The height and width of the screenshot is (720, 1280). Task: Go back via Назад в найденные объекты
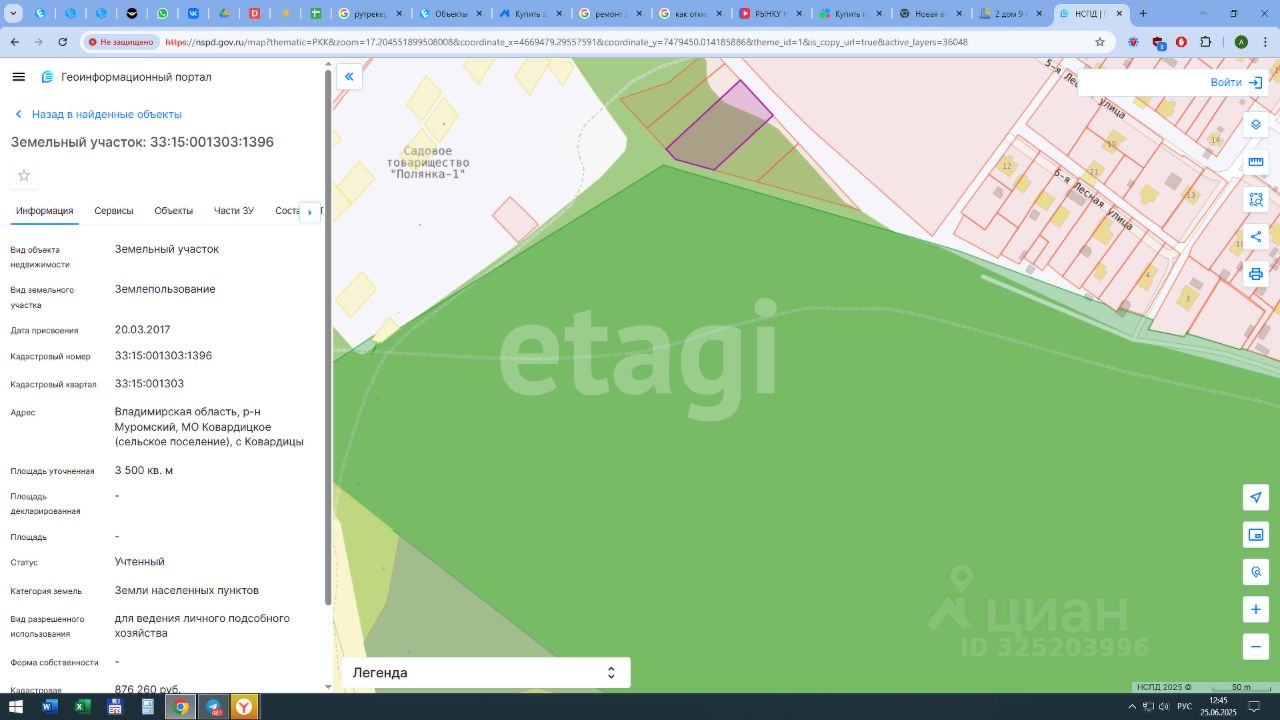98,114
